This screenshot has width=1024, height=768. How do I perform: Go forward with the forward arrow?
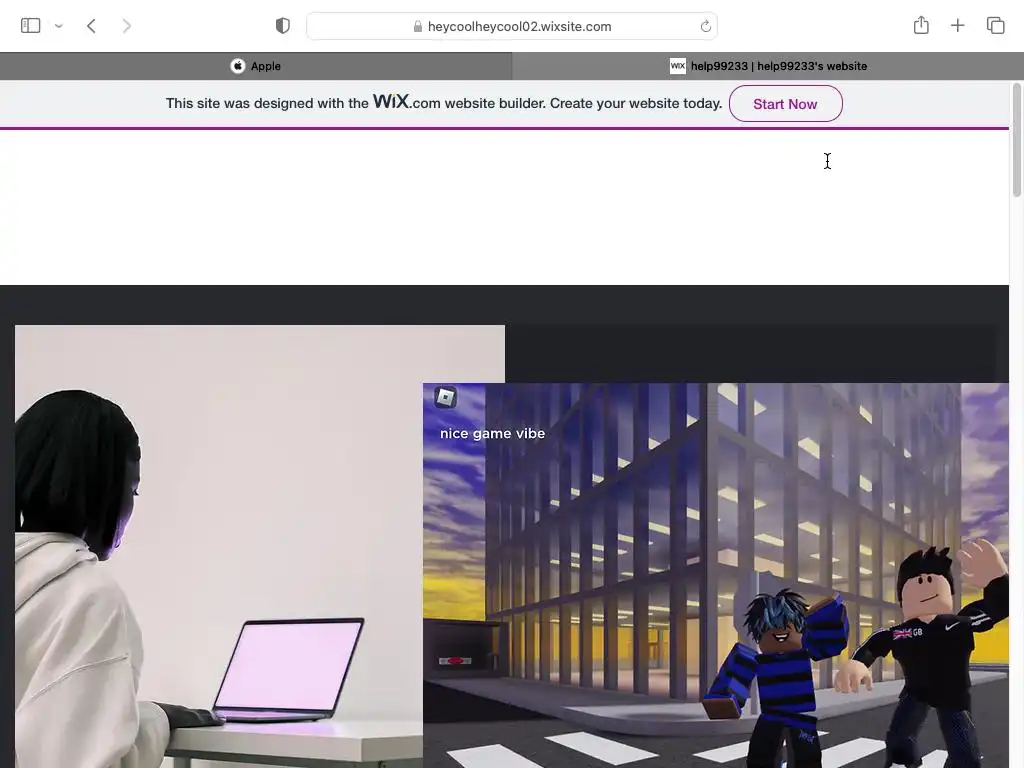point(127,25)
